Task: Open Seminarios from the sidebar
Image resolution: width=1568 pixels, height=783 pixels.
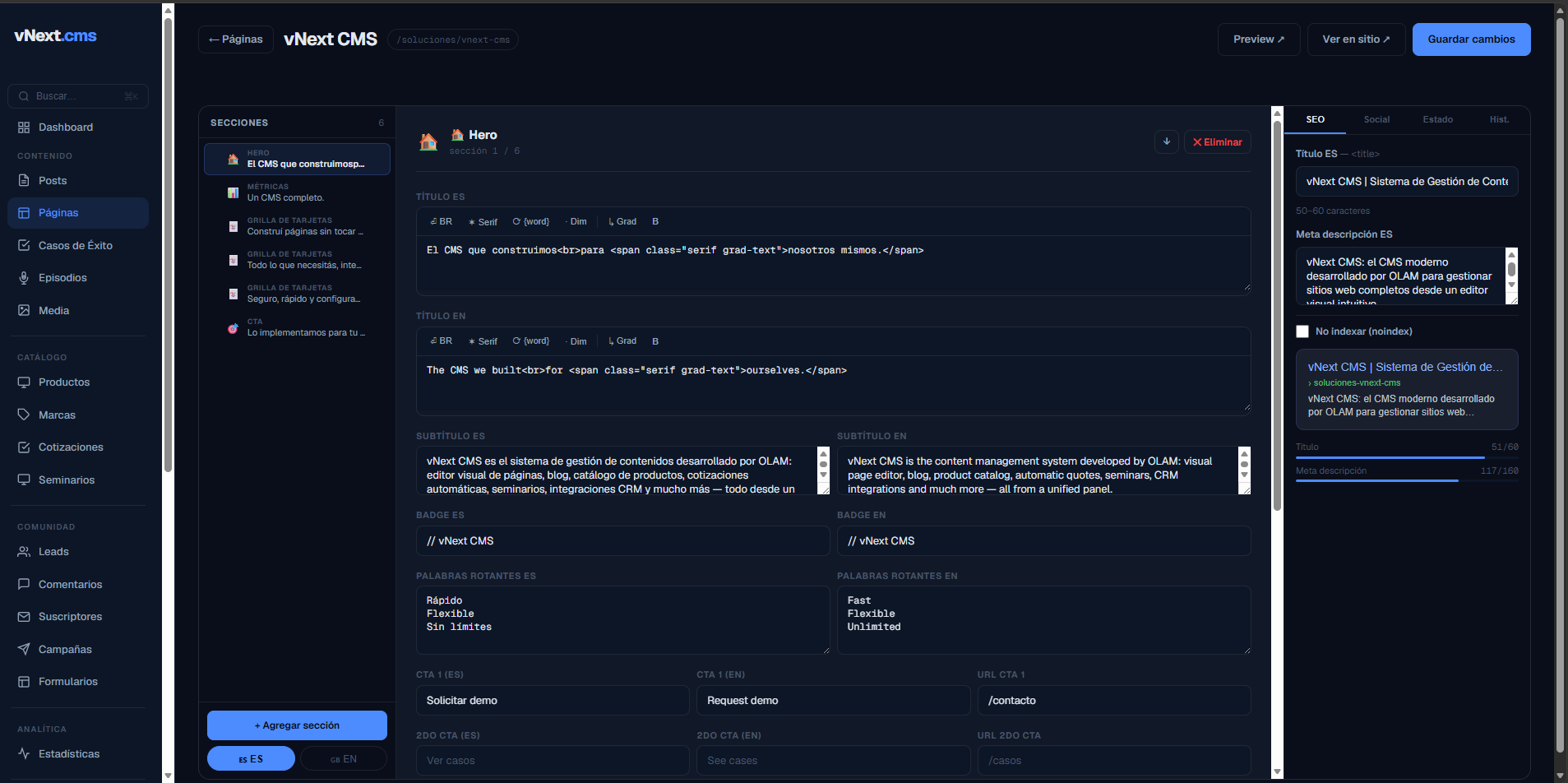Action: coord(78,480)
